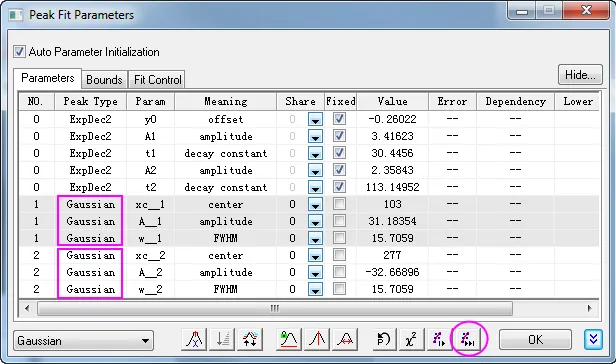Open Share dropdown for the A2 row
Viewport: 616px width, 364px height.
coord(315,170)
